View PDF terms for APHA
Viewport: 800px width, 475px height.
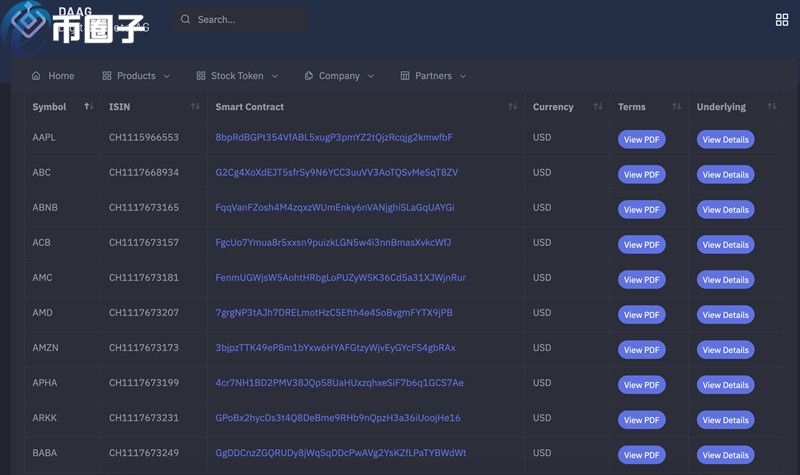(641, 385)
